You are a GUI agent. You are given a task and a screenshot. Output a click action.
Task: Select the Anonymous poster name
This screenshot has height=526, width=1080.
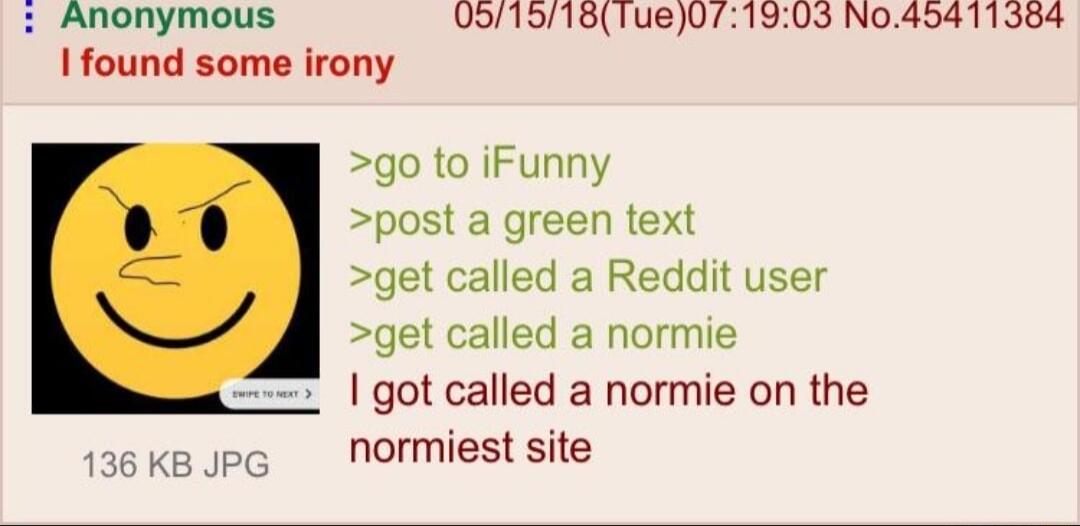[x=167, y=17]
